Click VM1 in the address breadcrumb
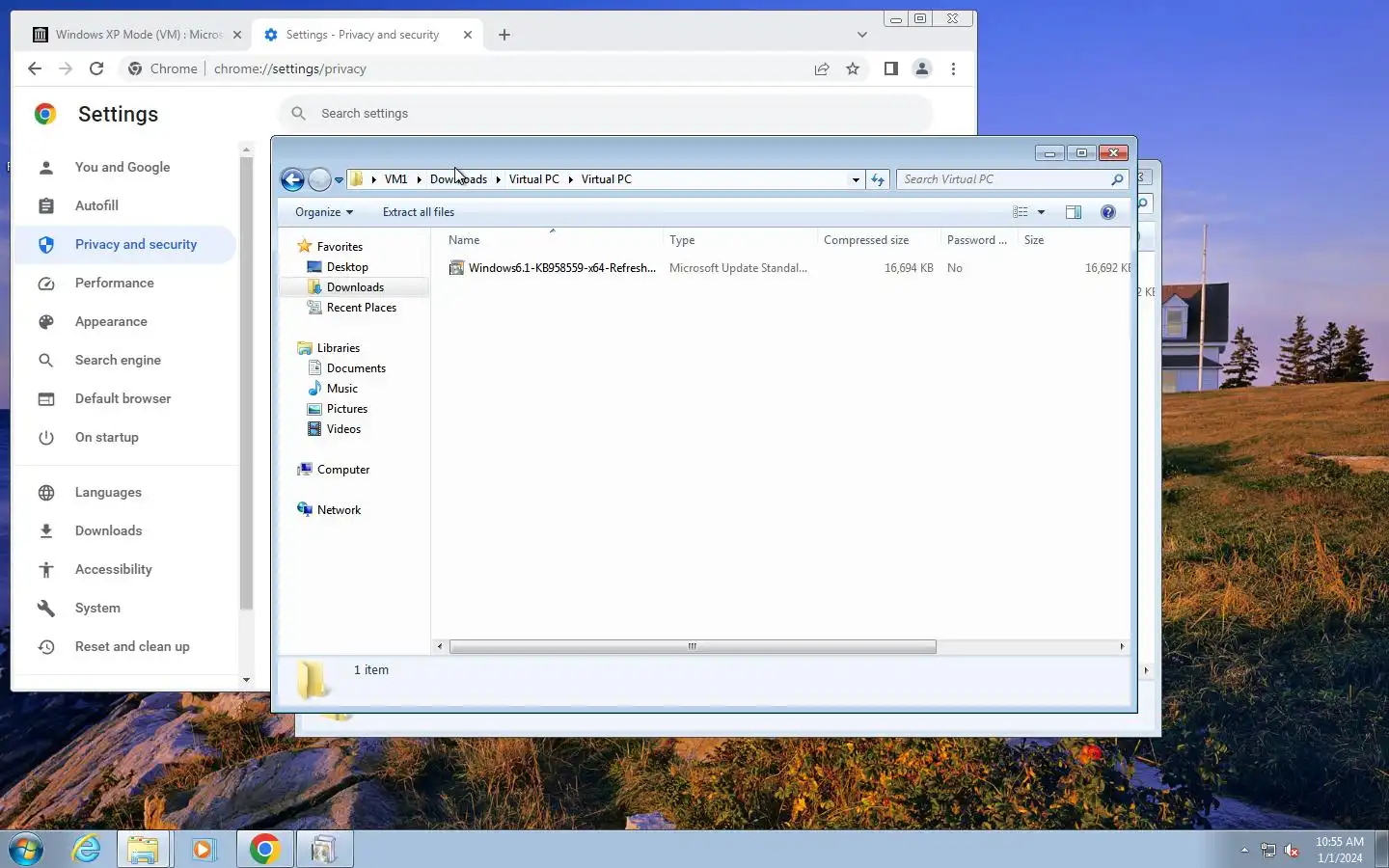1389x868 pixels. tap(395, 179)
